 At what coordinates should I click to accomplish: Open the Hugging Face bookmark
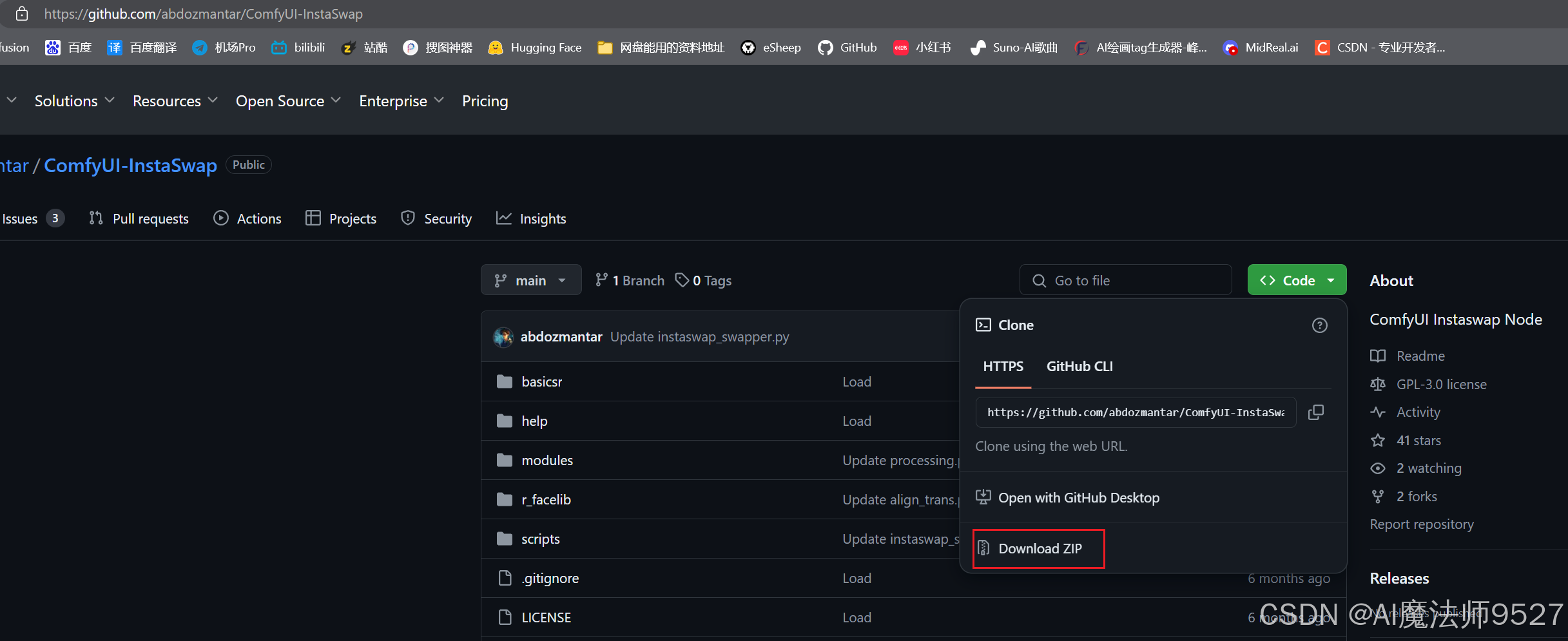pos(534,47)
